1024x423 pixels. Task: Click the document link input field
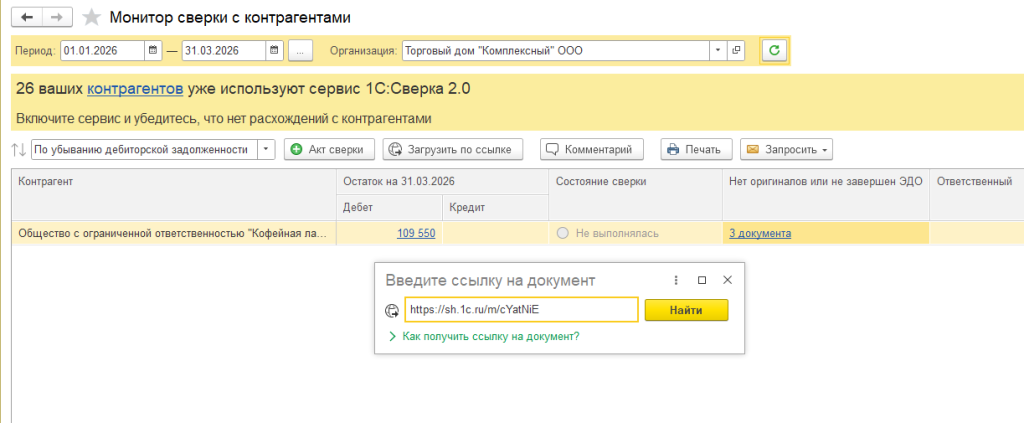[x=520, y=310]
